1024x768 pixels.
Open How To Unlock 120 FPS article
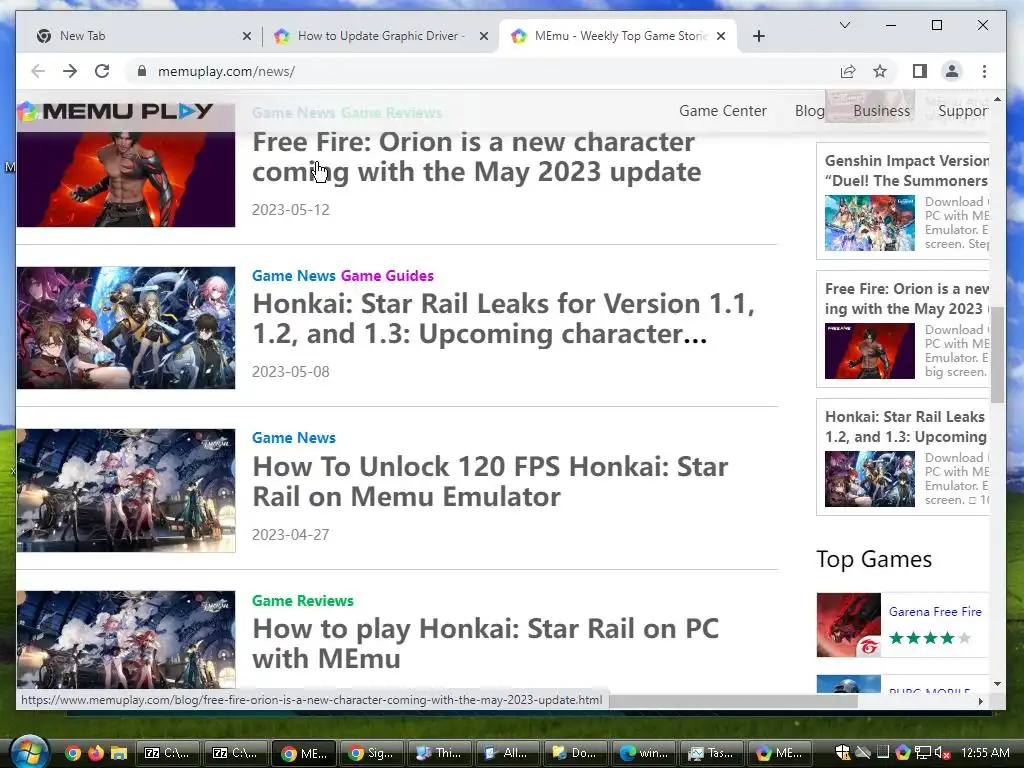click(x=490, y=481)
